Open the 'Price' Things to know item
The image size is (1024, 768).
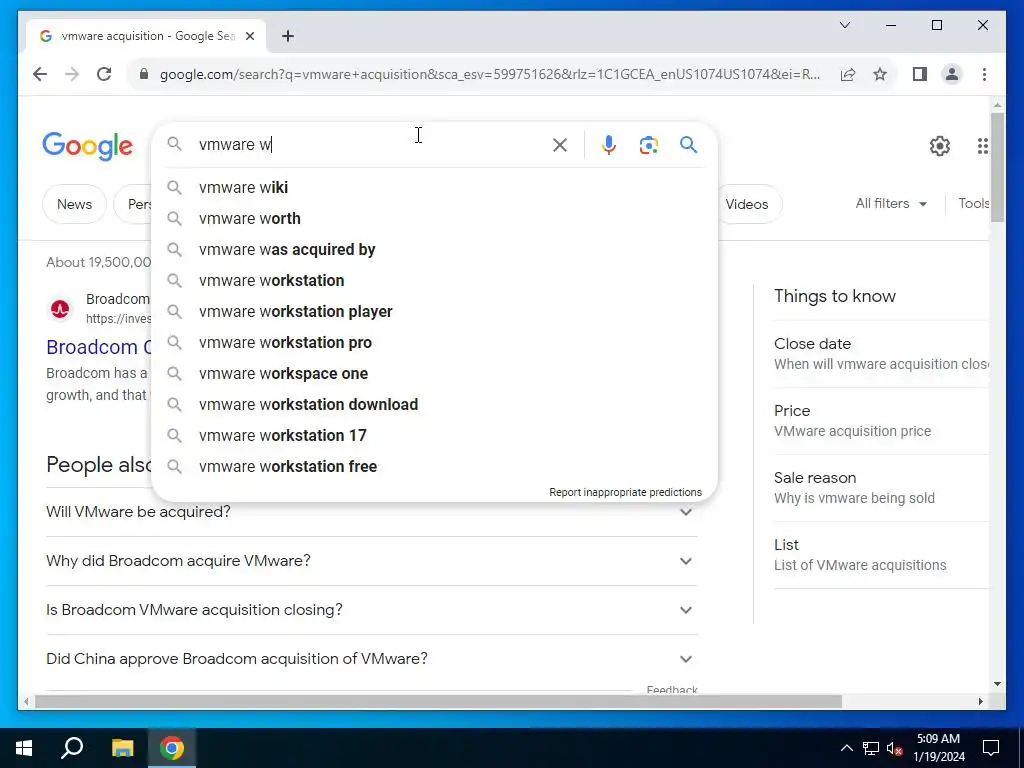(x=881, y=421)
